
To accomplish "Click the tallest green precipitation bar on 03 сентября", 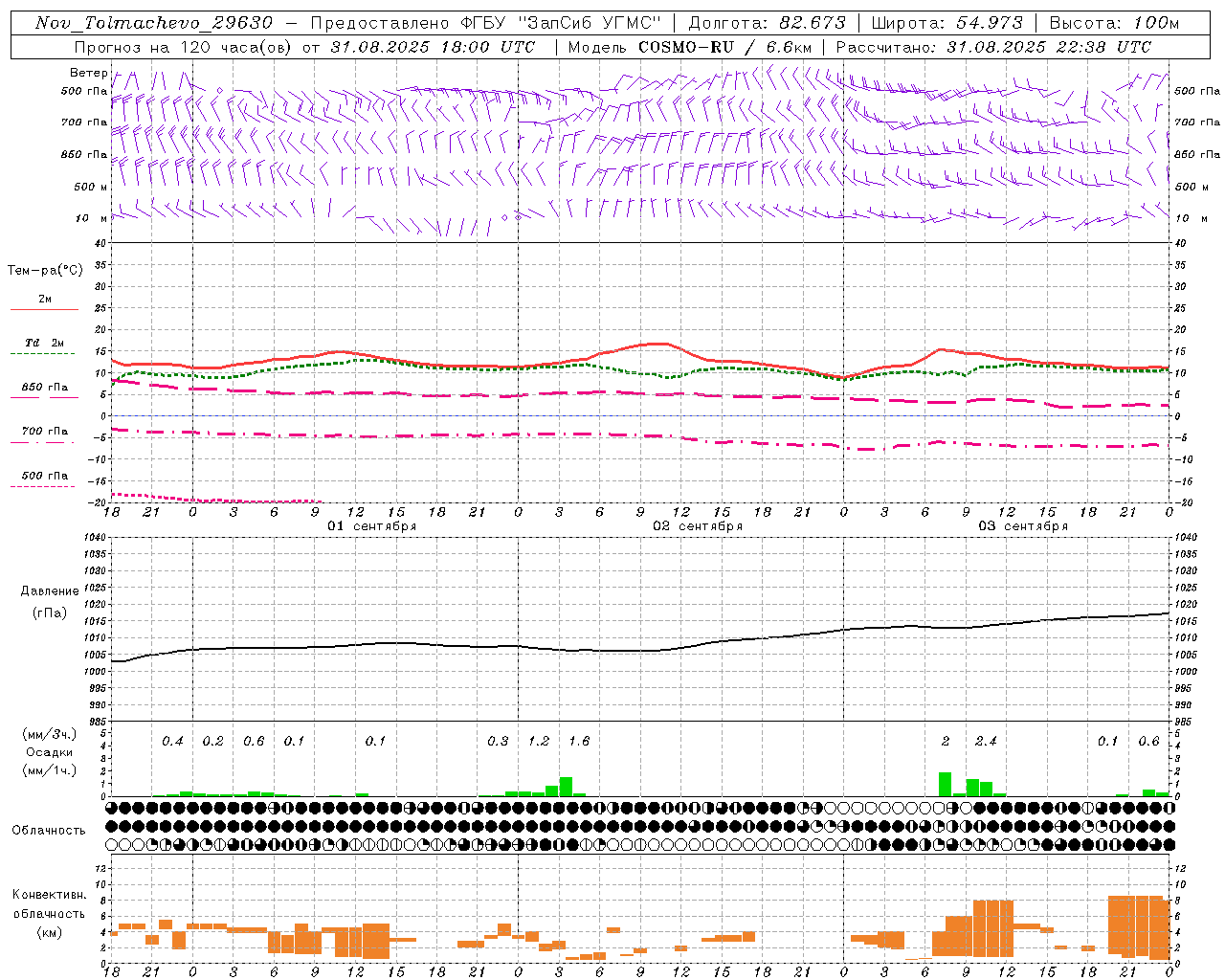I will [945, 784].
